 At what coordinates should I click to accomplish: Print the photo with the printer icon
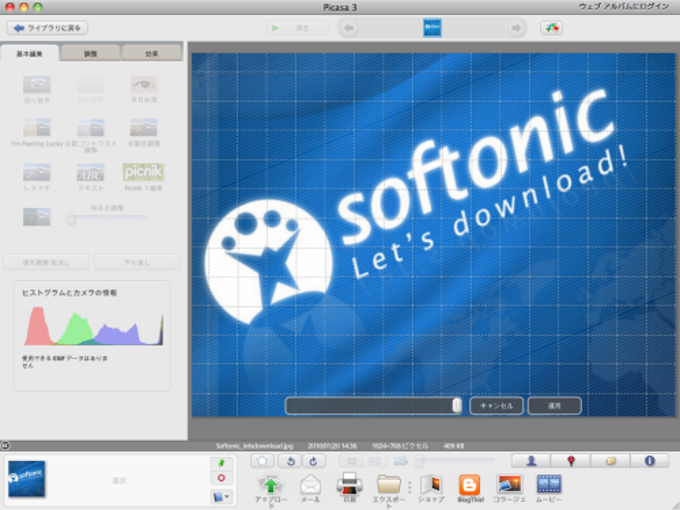coord(350,484)
